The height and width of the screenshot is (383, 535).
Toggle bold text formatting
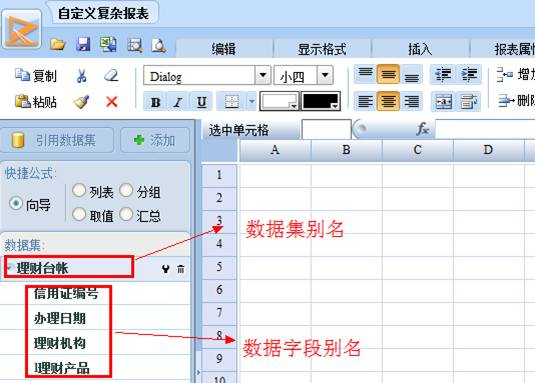tap(156, 102)
